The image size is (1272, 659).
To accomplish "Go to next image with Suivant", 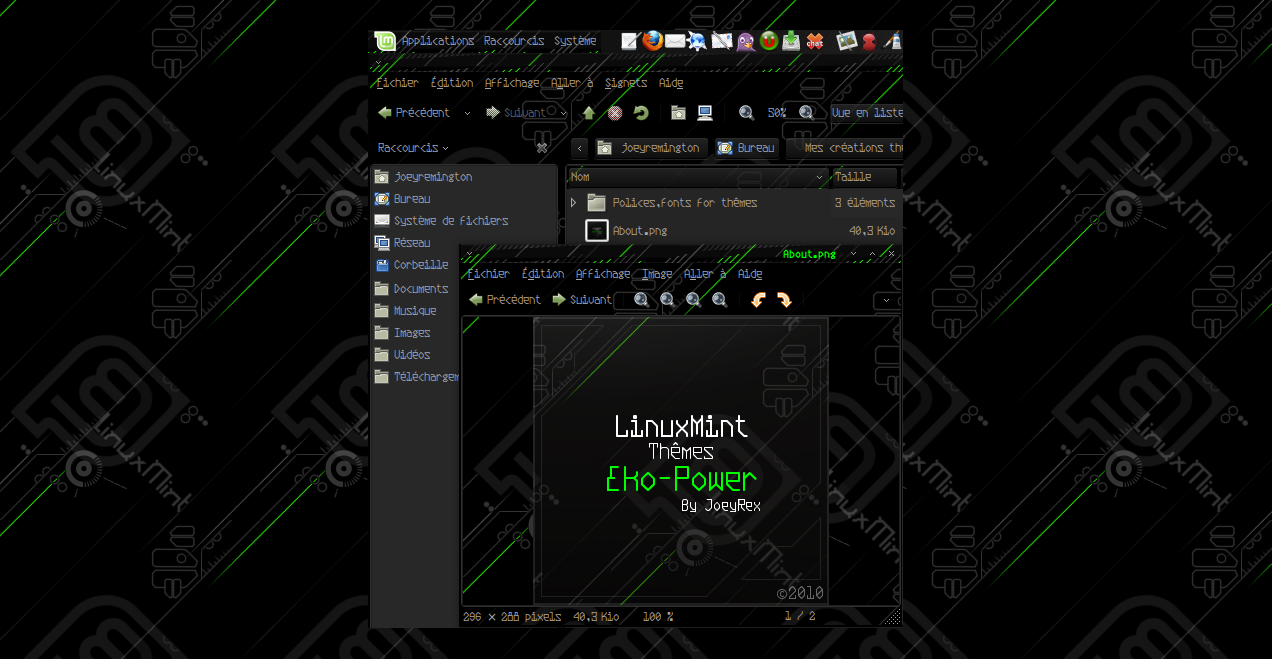I will point(582,300).
